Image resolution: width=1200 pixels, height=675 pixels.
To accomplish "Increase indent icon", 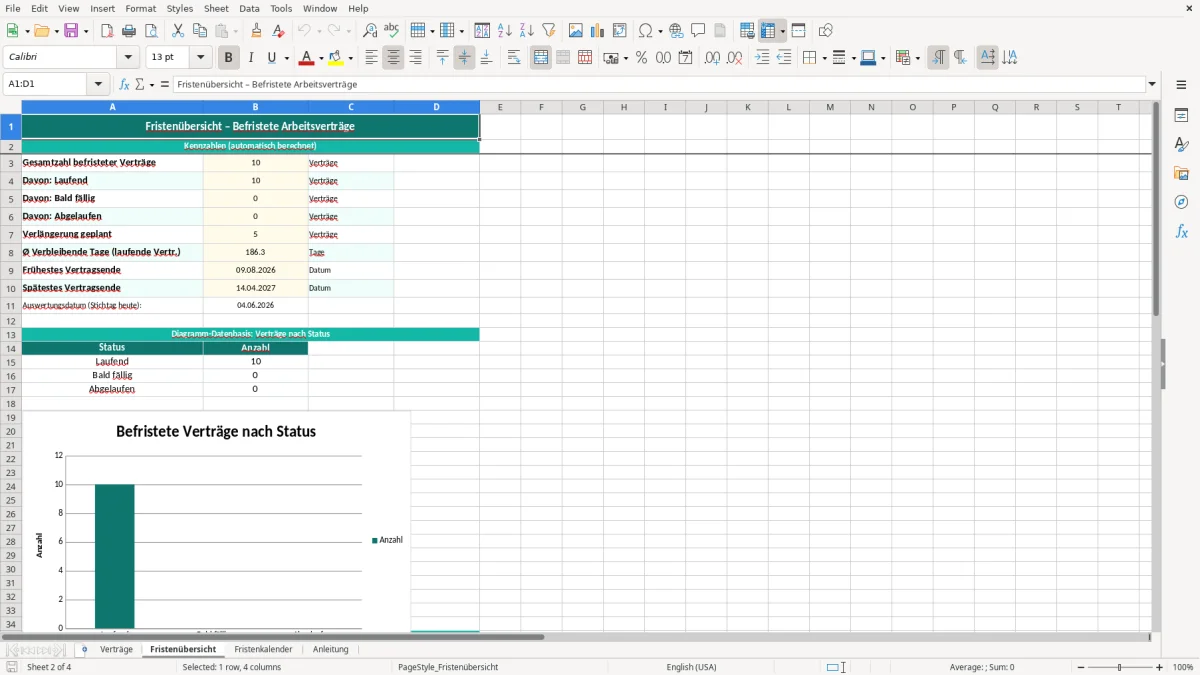I will [762, 58].
